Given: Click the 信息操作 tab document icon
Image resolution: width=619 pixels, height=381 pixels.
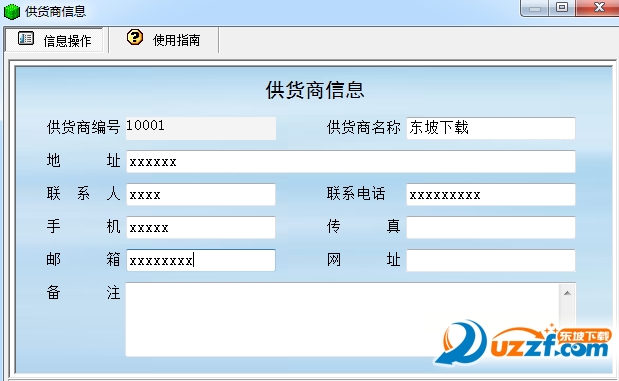Looking at the screenshot, I should (26, 38).
